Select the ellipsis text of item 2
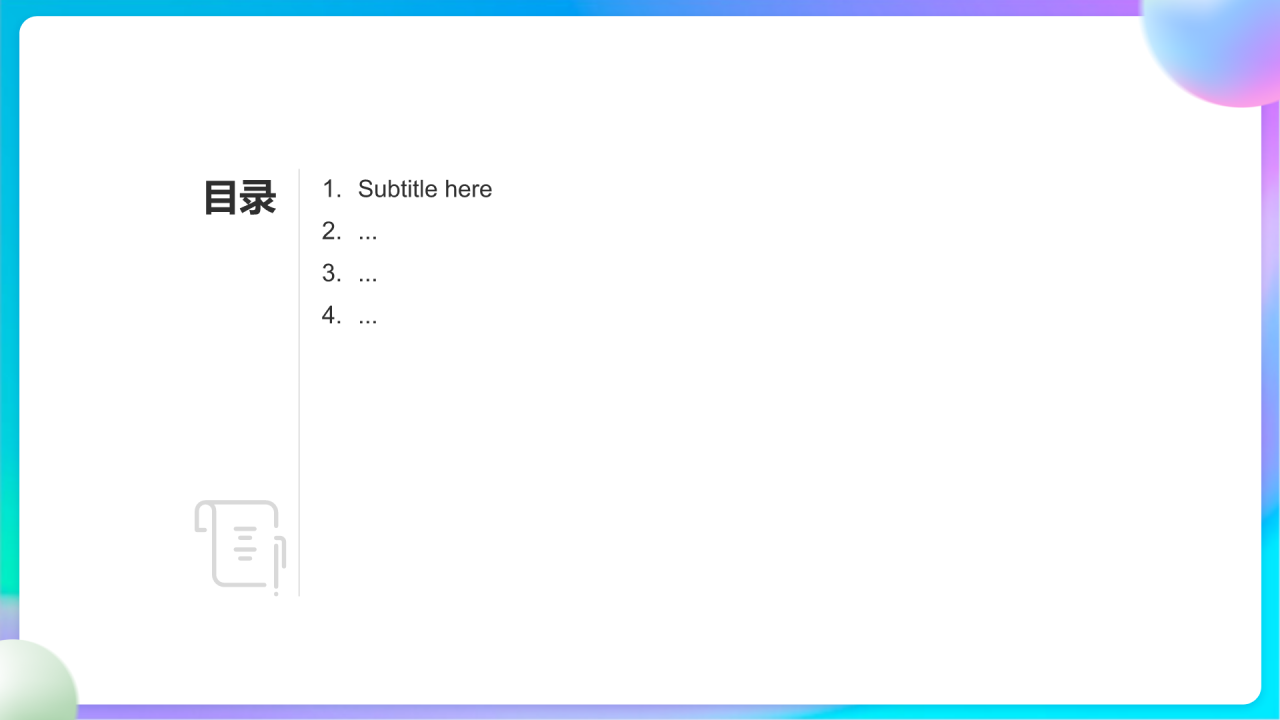 click(x=368, y=233)
